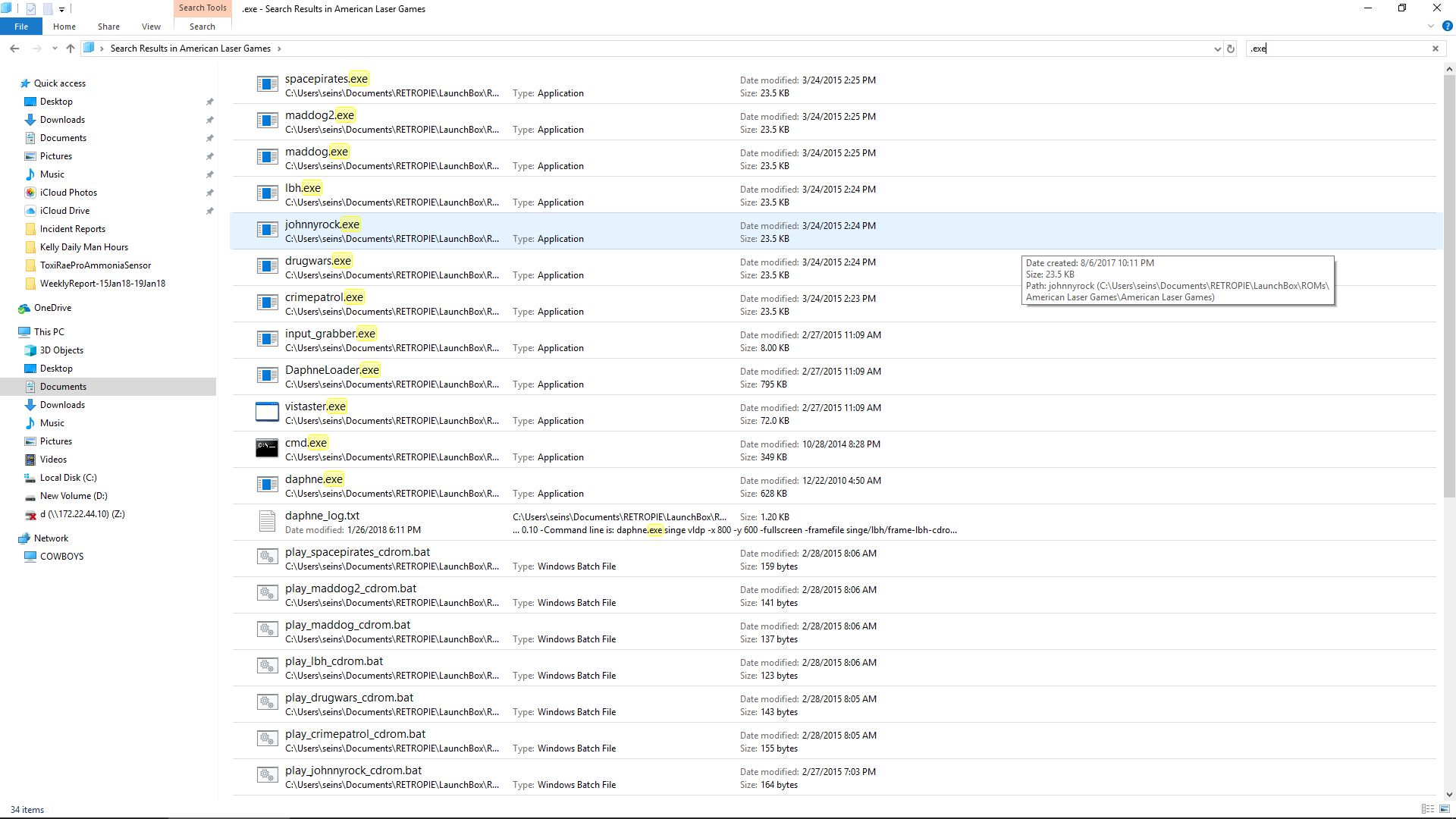Click the daphne_log.txt document icon
The height and width of the screenshot is (819, 1456).
pos(267,521)
